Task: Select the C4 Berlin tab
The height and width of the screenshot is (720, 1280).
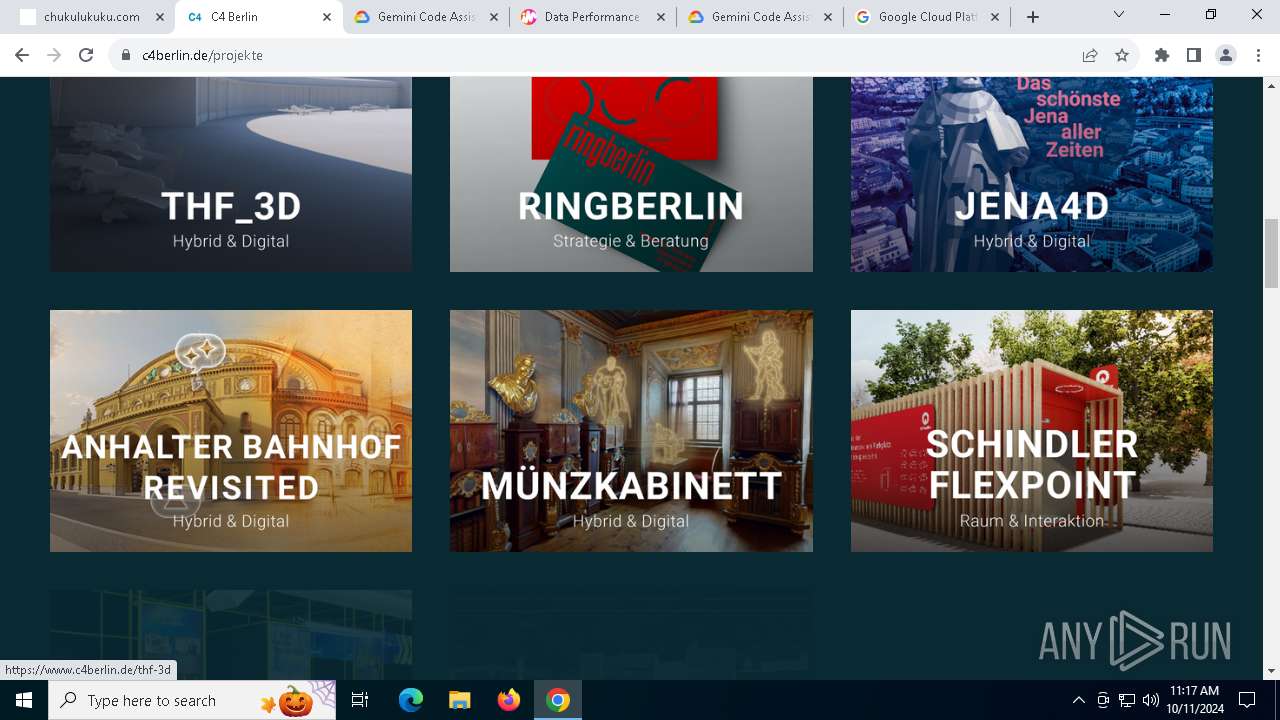Action: (258, 17)
